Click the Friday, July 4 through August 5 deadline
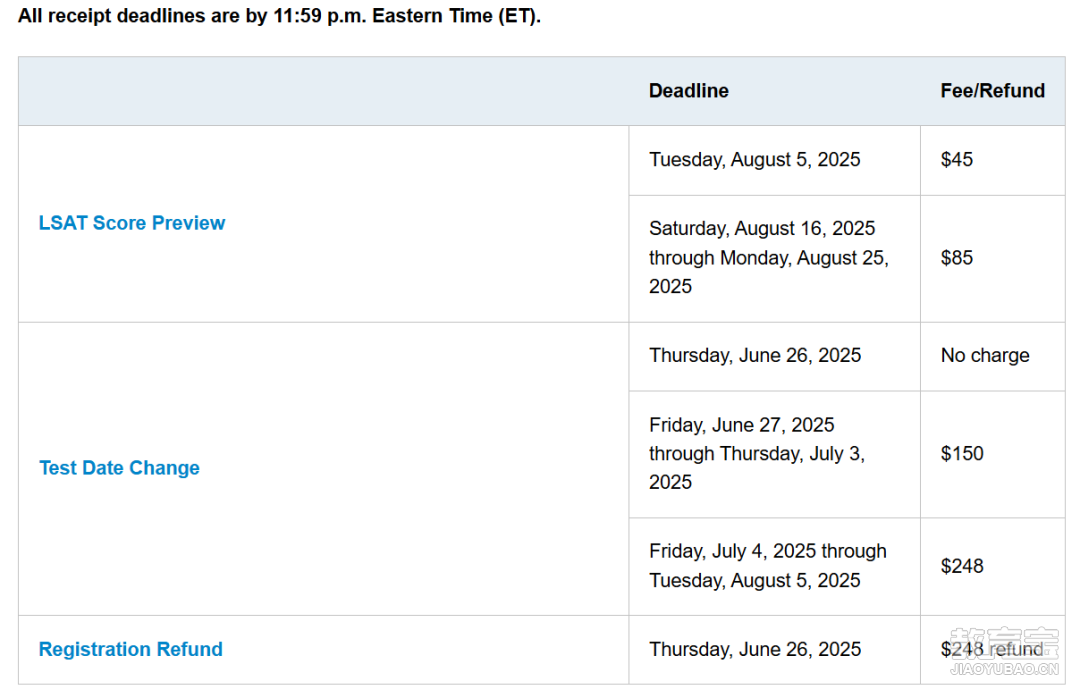Screen dimensions: 1080x698 click(768, 566)
